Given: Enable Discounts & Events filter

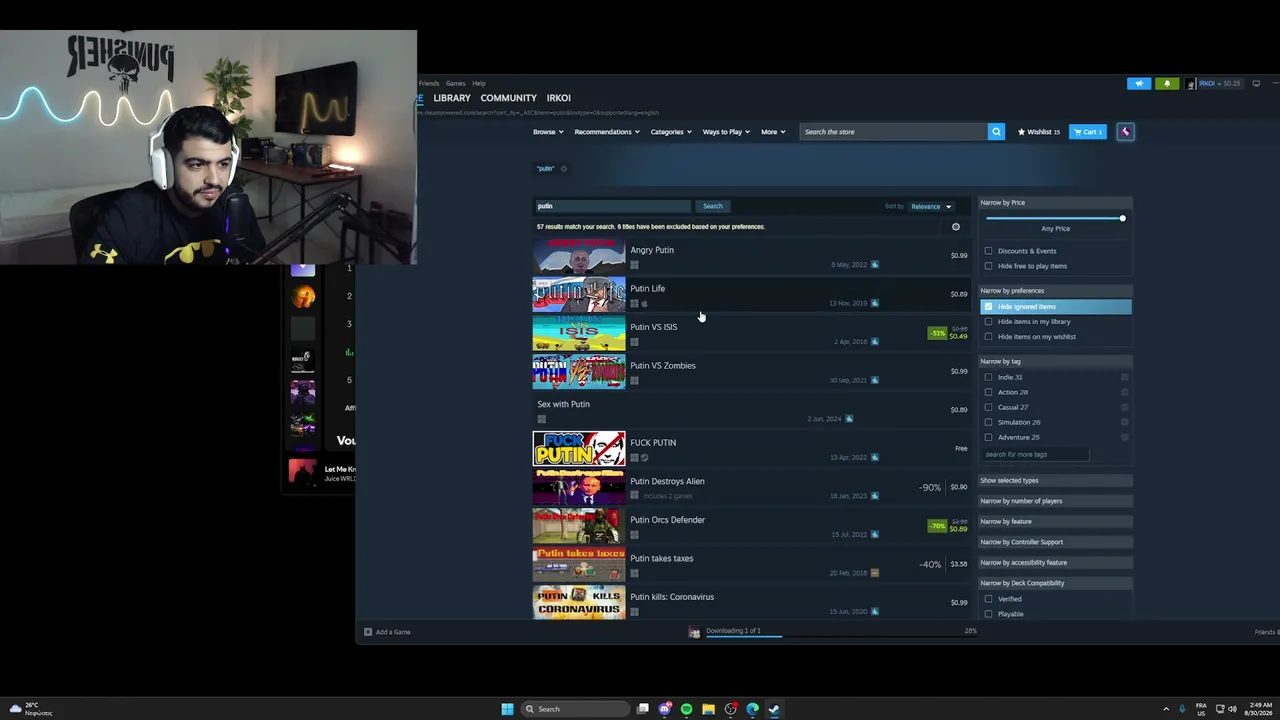Looking at the screenshot, I should [x=989, y=251].
